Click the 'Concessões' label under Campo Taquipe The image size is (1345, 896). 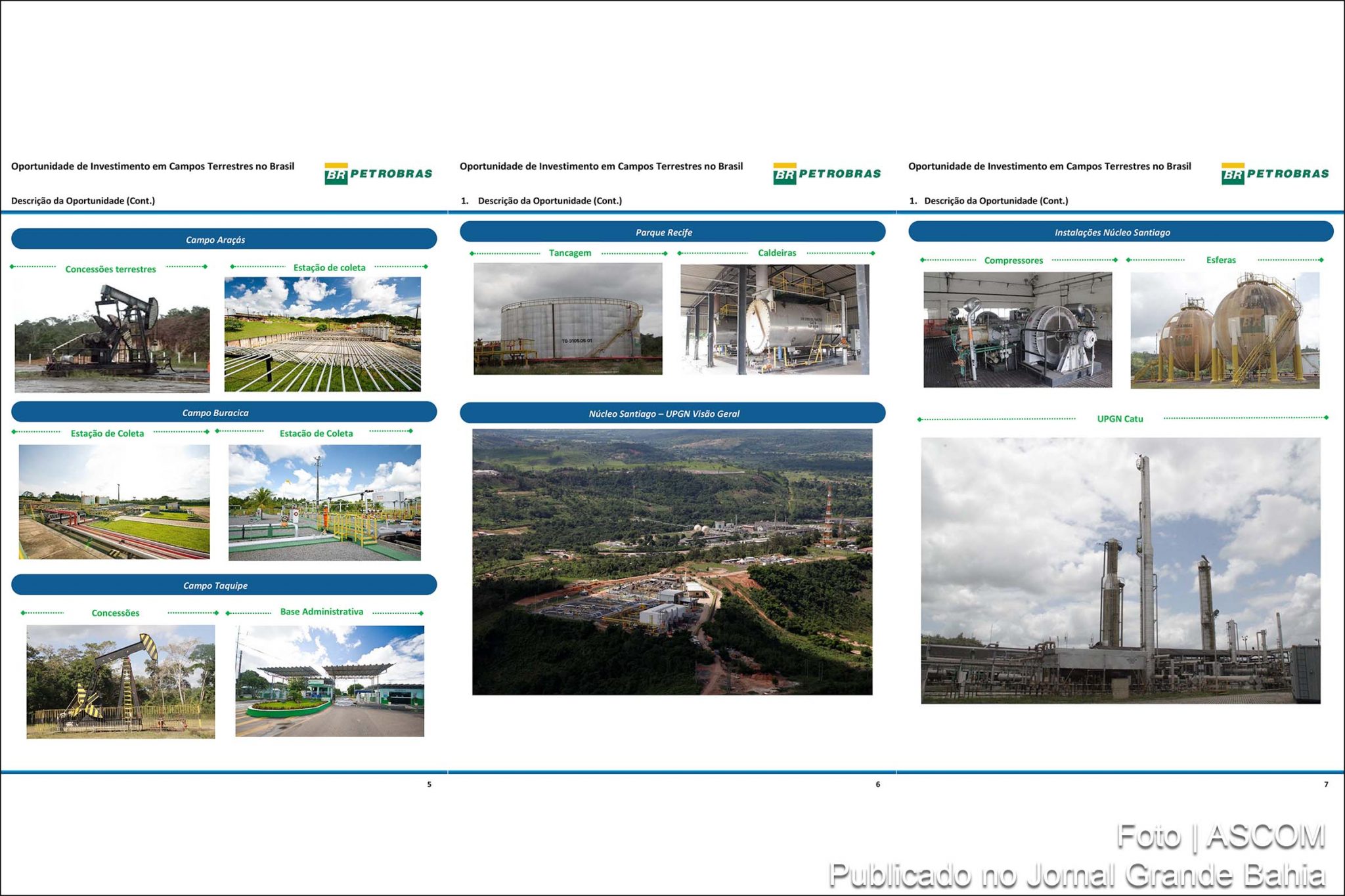(116, 613)
